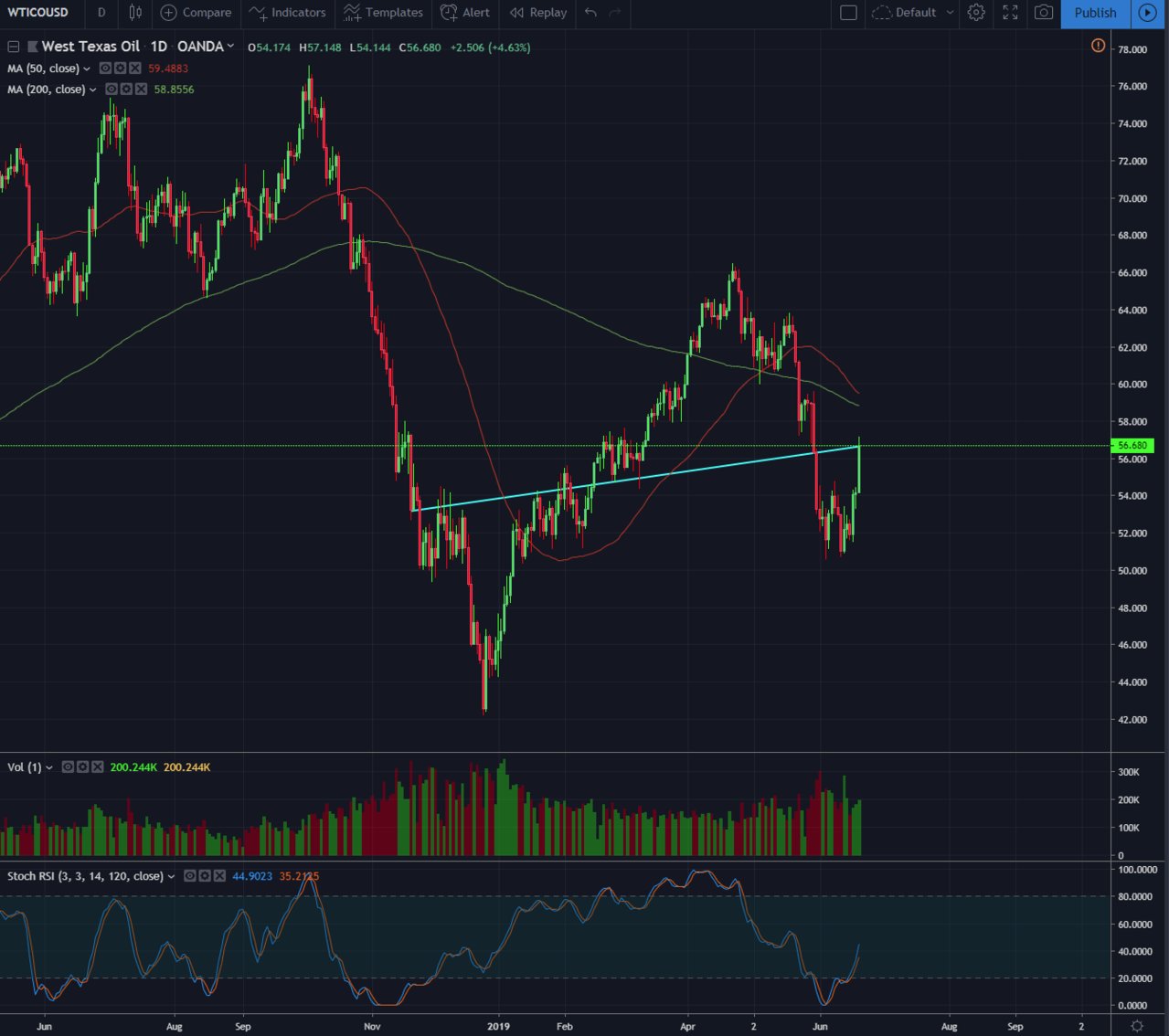
Task: Click the 56.680 current price label
Action: (1132, 446)
